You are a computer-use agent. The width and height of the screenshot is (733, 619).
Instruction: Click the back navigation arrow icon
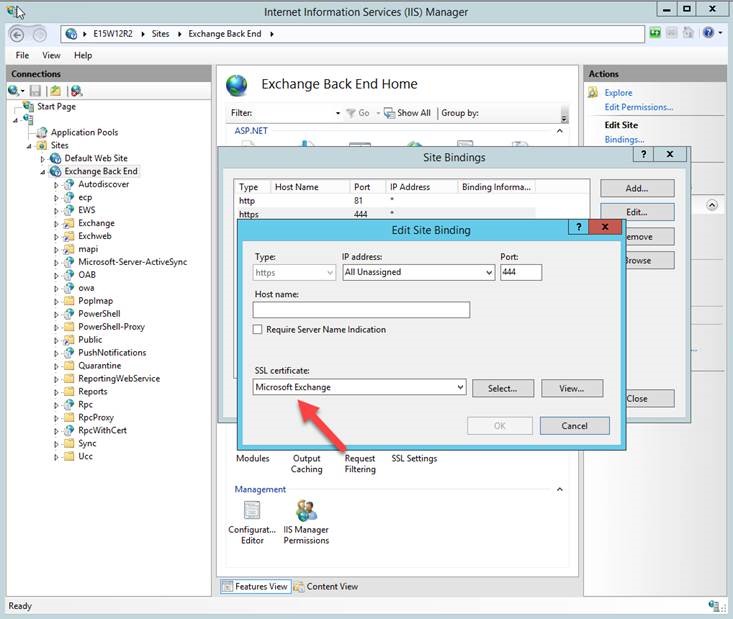[x=17, y=34]
